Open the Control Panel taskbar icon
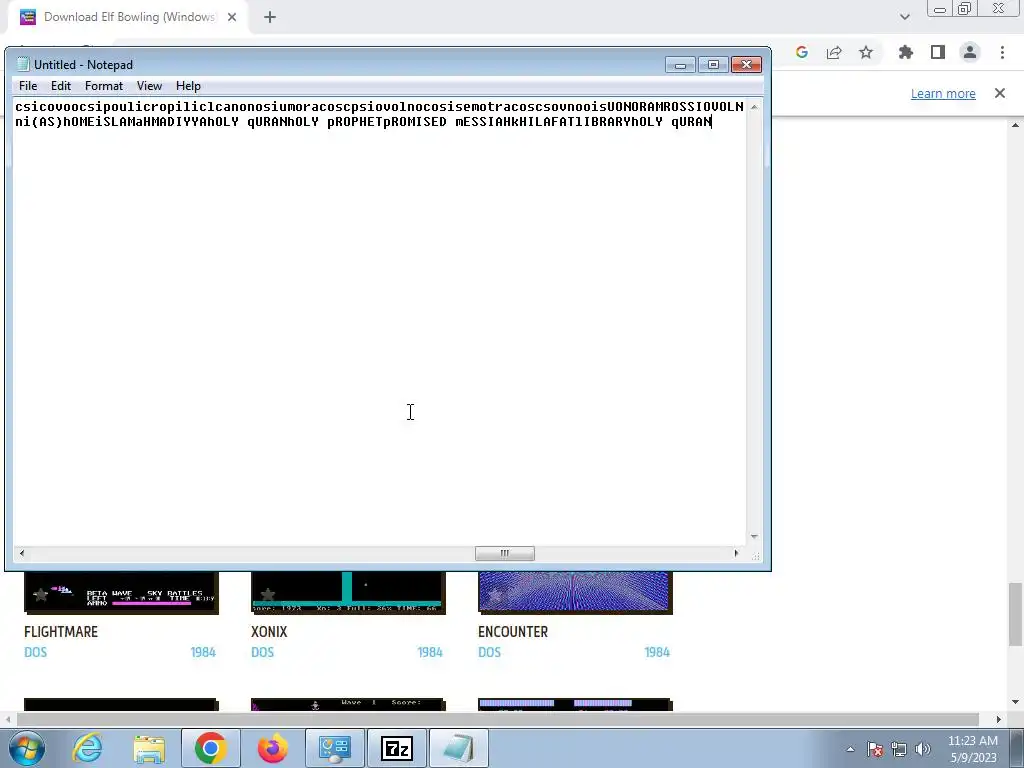 (334, 748)
